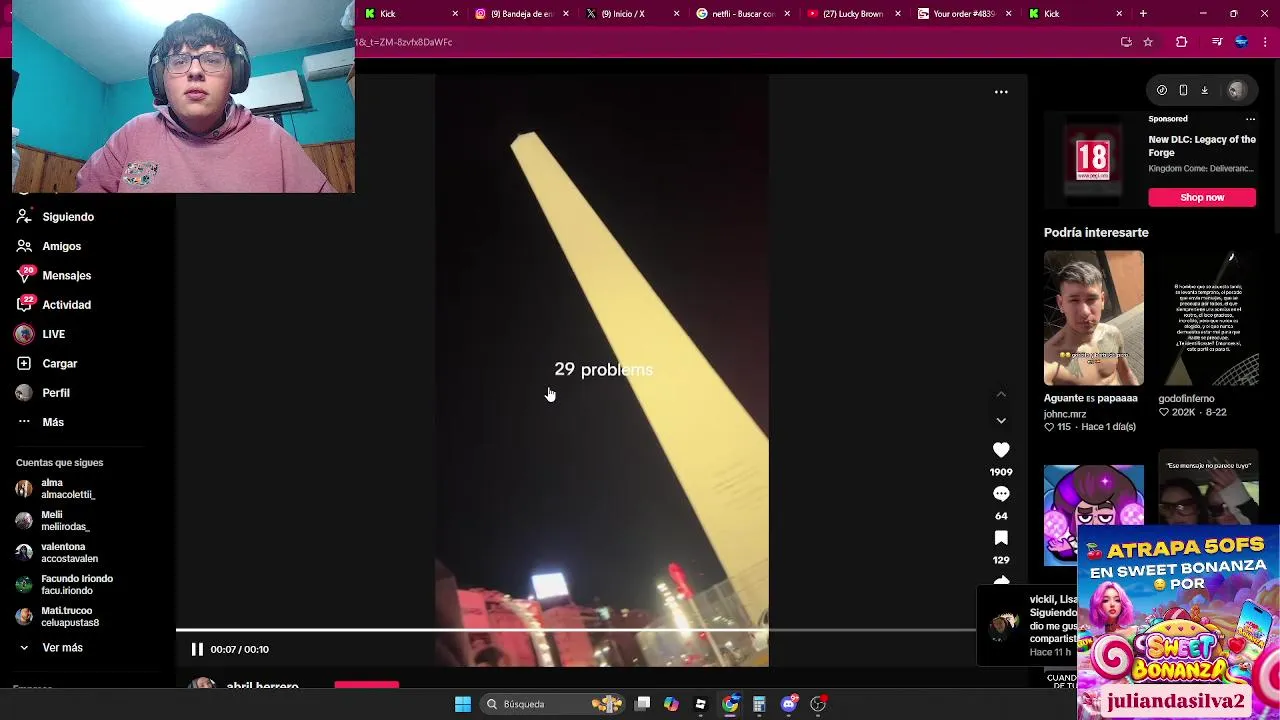Open comments with the speech bubble icon
The width and height of the screenshot is (1280, 720).
[1001, 494]
